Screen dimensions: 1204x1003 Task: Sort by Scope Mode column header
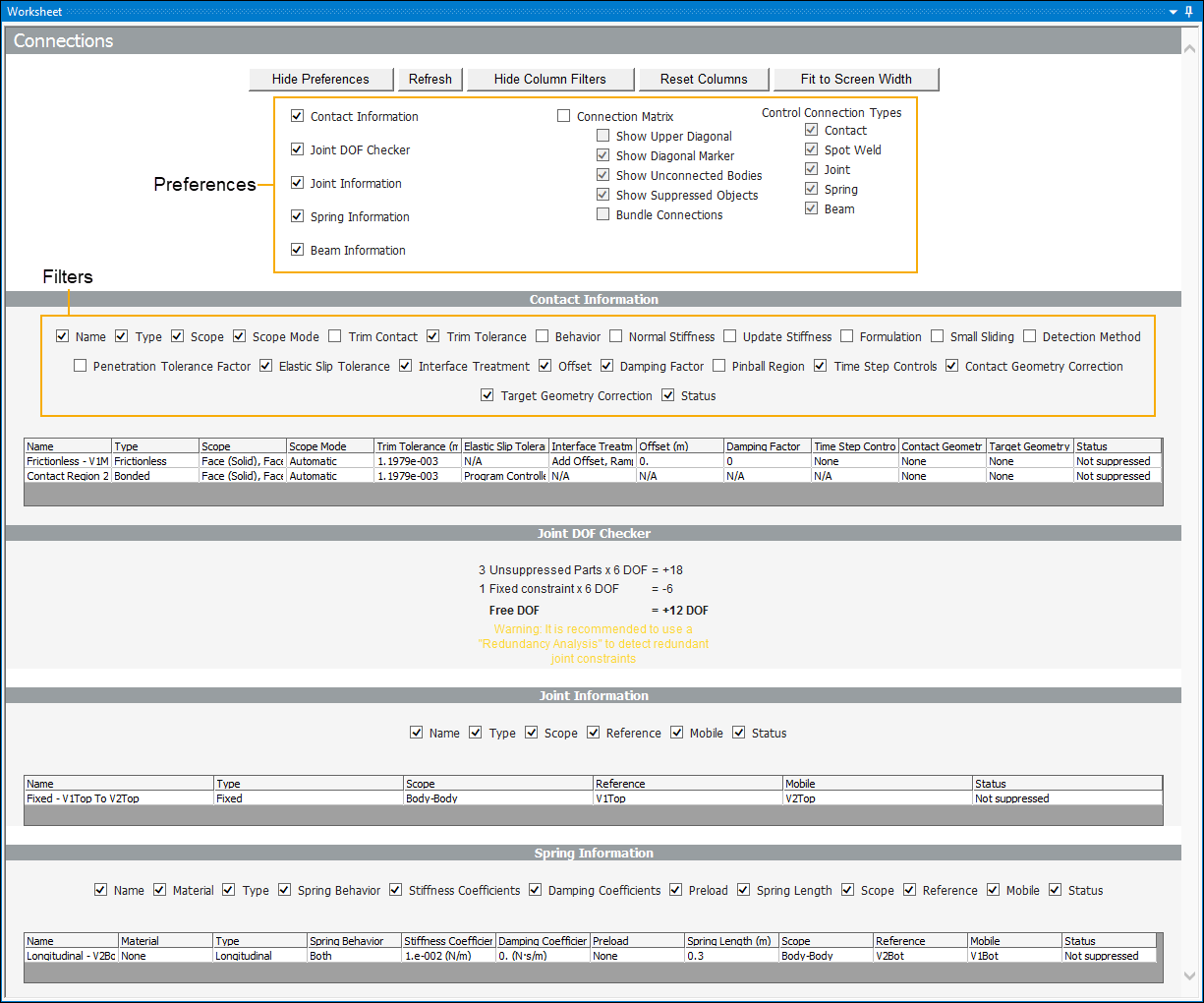click(x=329, y=446)
